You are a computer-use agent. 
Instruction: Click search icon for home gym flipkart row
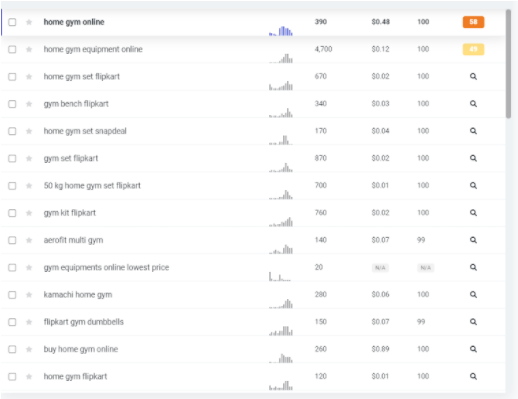click(x=473, y=376)
